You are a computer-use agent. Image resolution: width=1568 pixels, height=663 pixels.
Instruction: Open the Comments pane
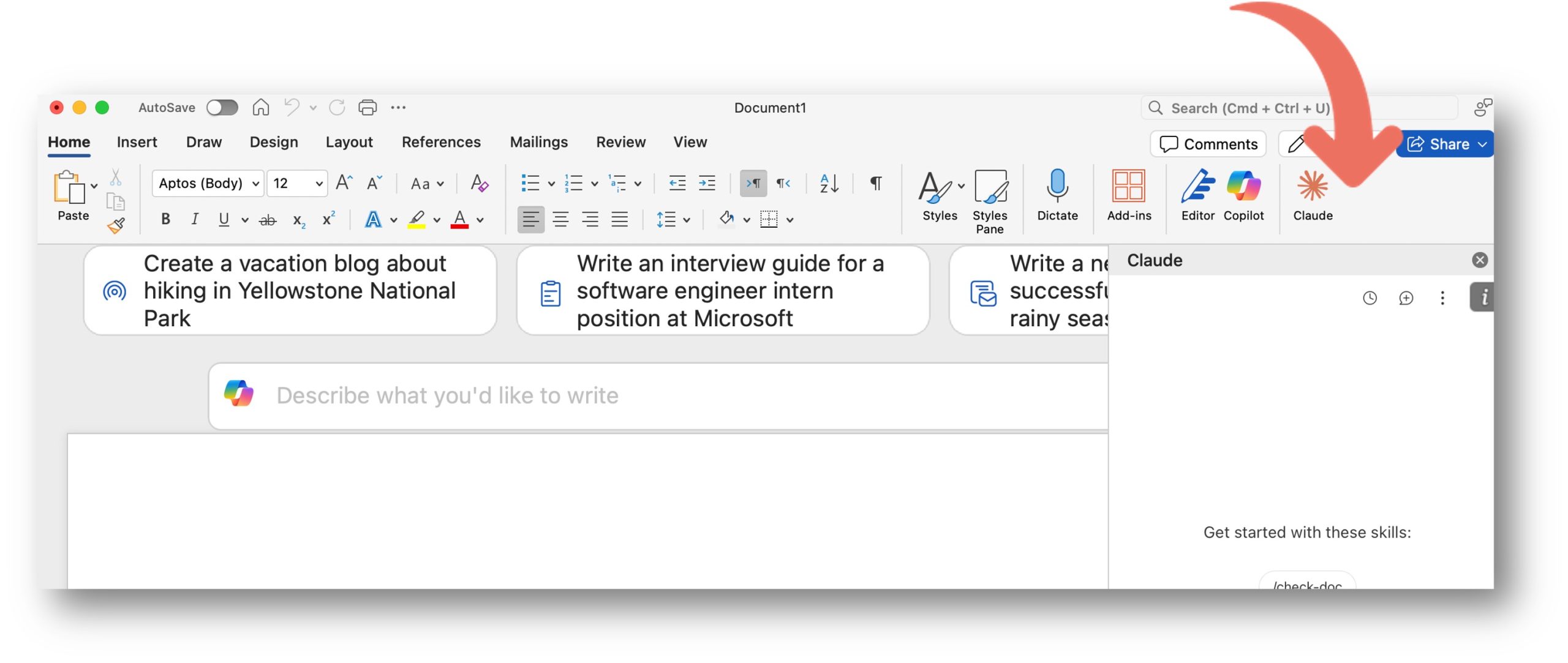click(1208, 144)
